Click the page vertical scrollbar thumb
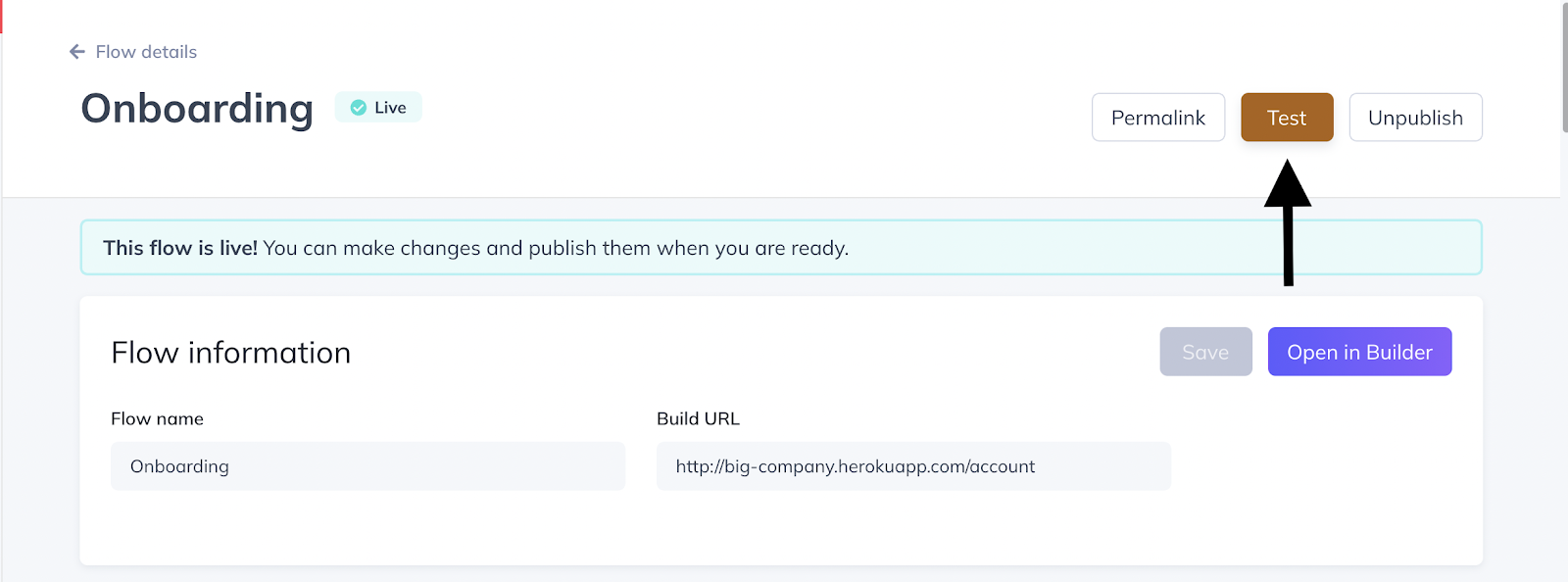The image size is (1568, 582). click(x=1564, y=69)
